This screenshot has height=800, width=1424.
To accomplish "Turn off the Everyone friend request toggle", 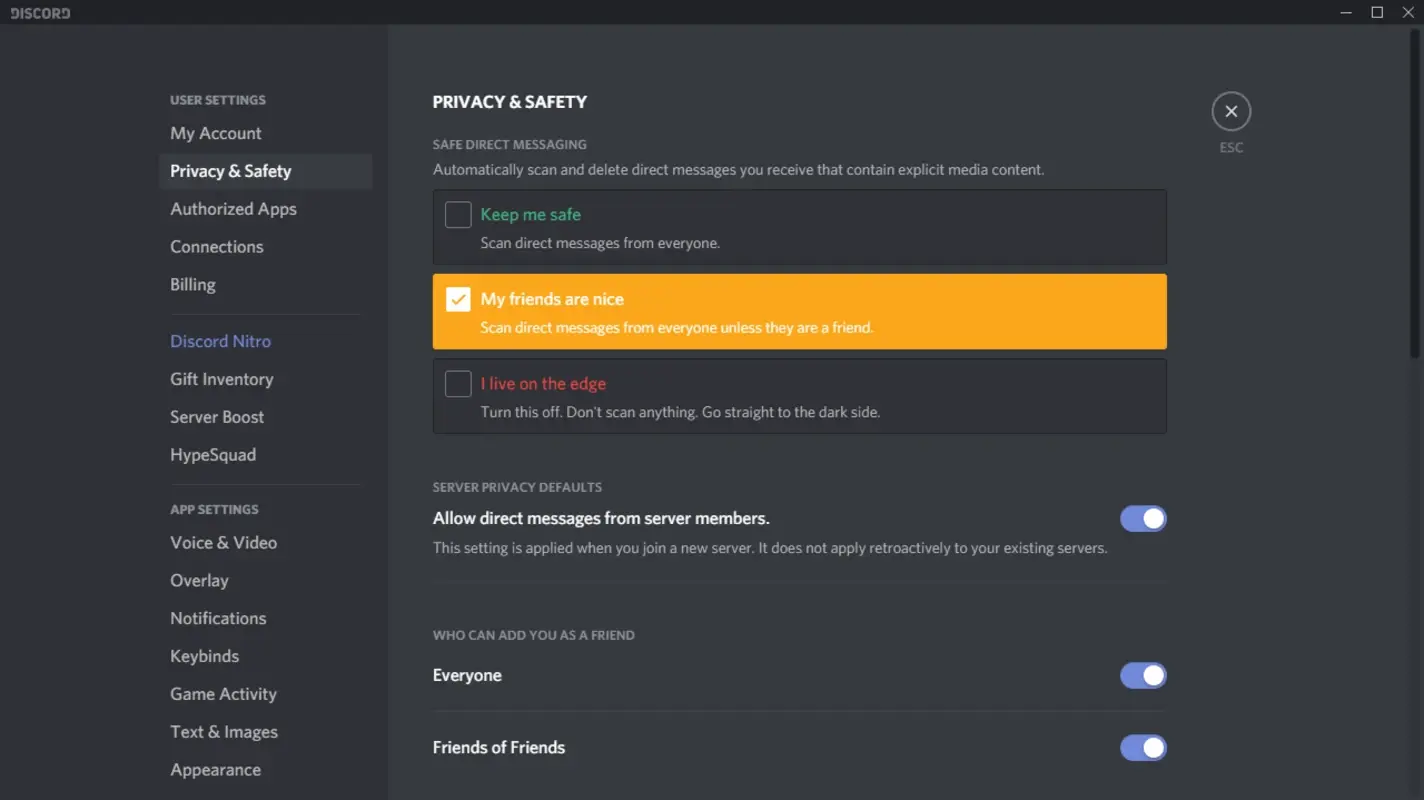I will click(x=1143, y=675).
